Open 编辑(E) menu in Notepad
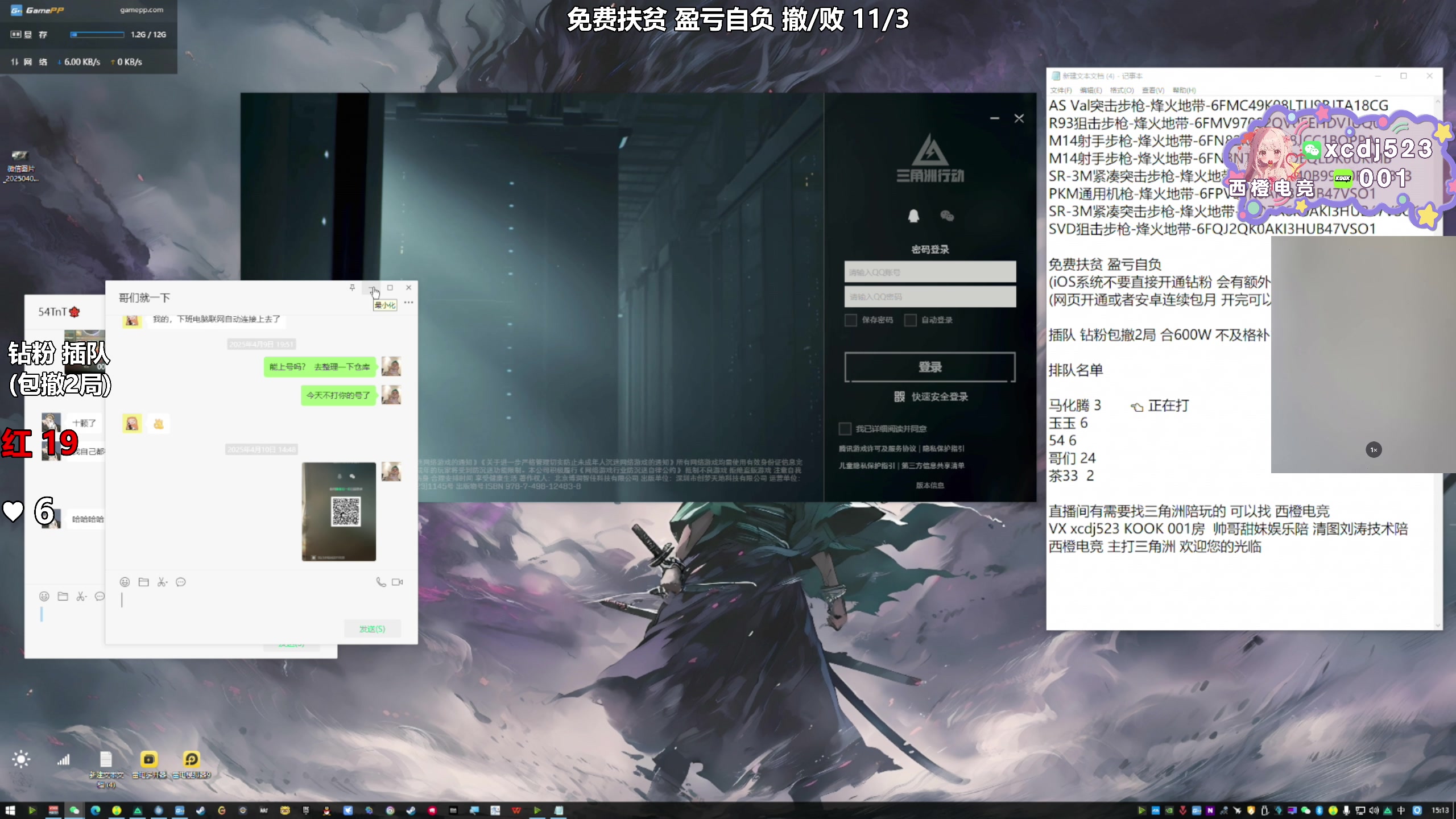 [1091, 90]
